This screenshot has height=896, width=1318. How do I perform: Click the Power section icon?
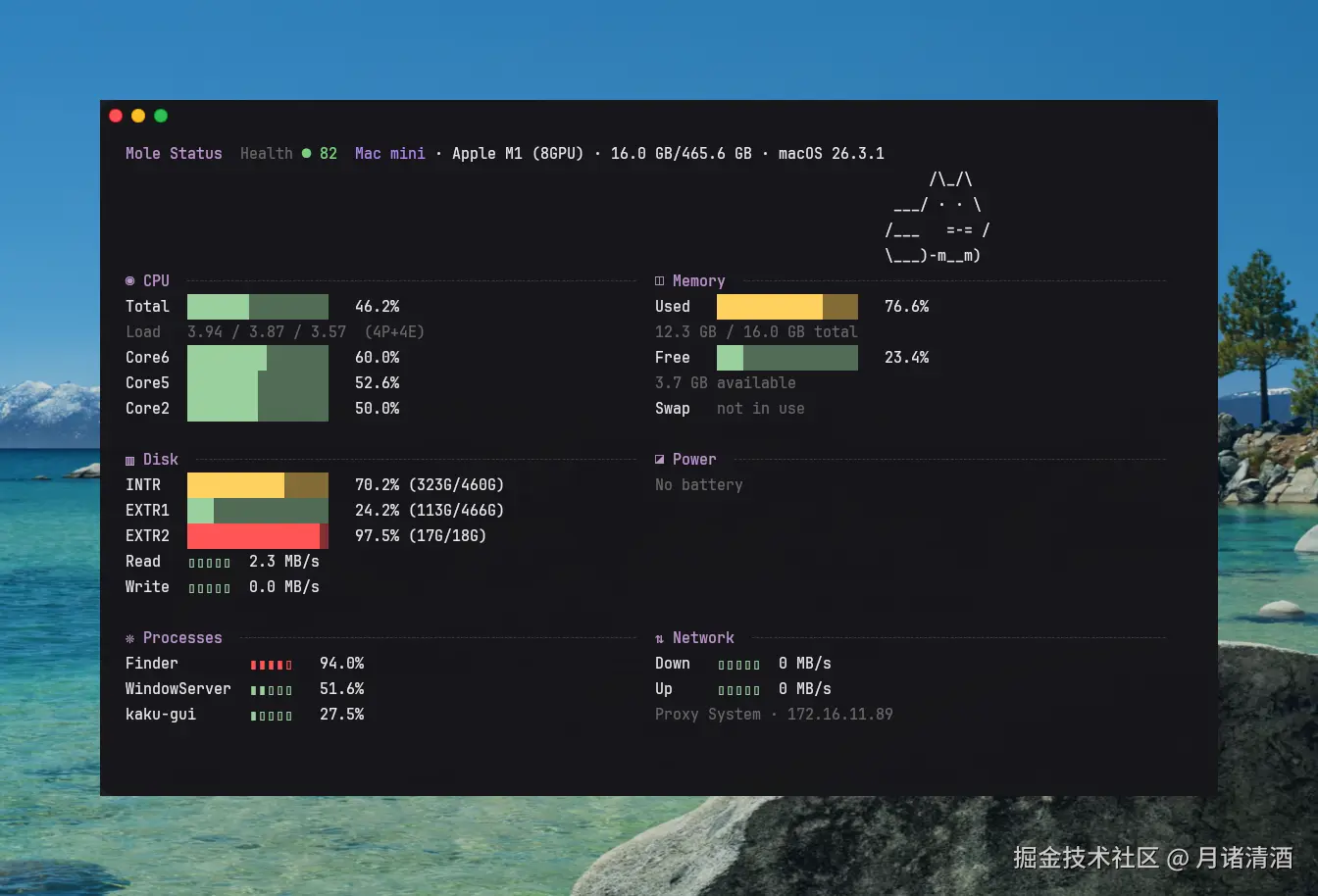[x=660, y=459]
